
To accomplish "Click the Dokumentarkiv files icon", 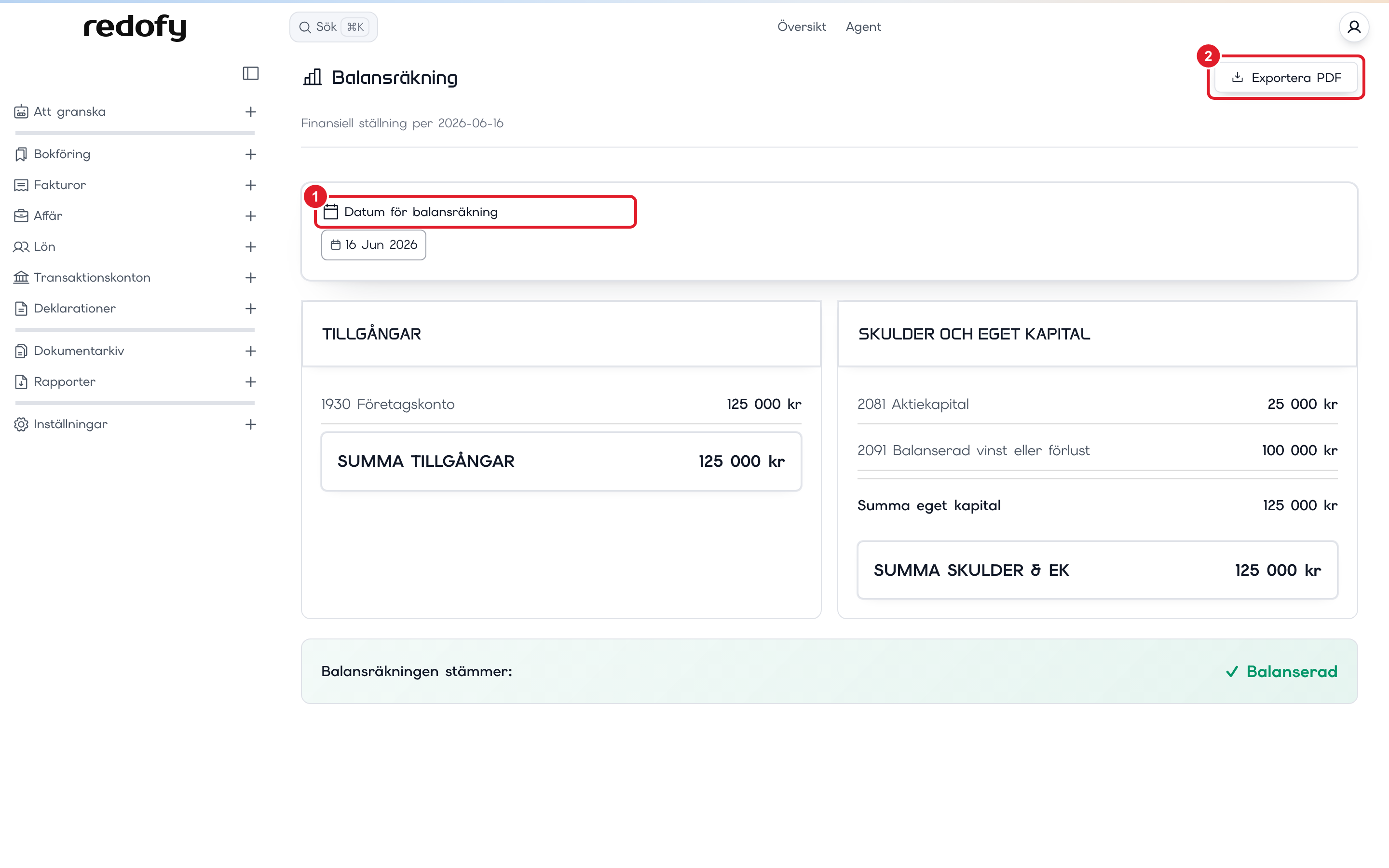I will [21, 351].
